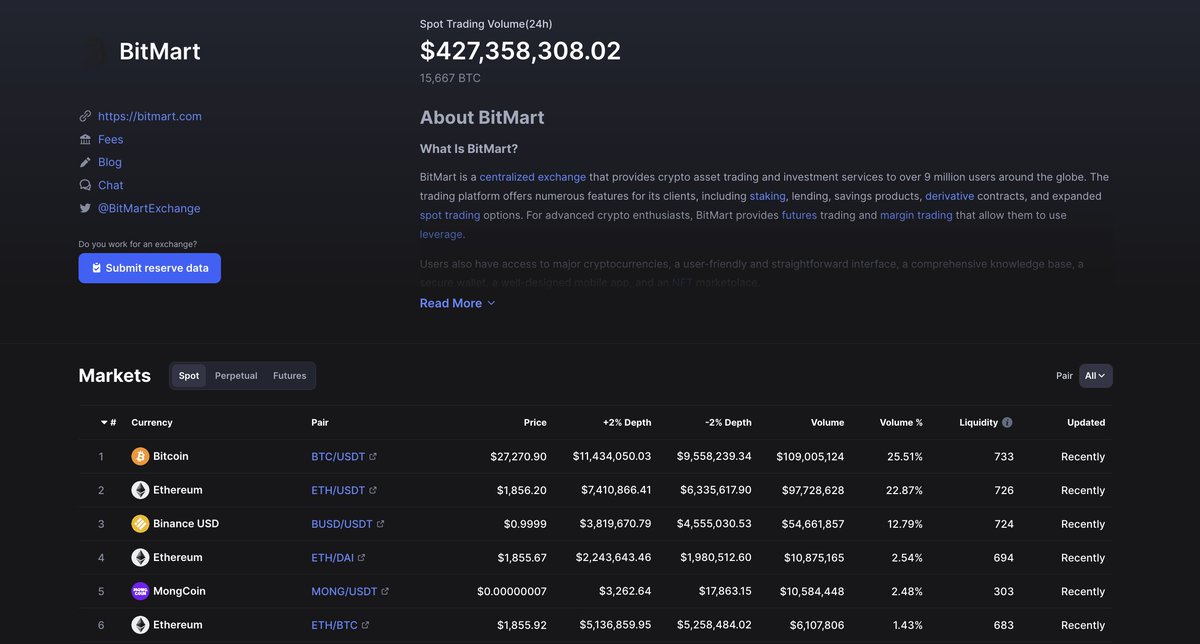This screenshot has width=1200, height=644.
Task: Select the chain-link icon beside bitmart.com
Action: click(86, 115)
